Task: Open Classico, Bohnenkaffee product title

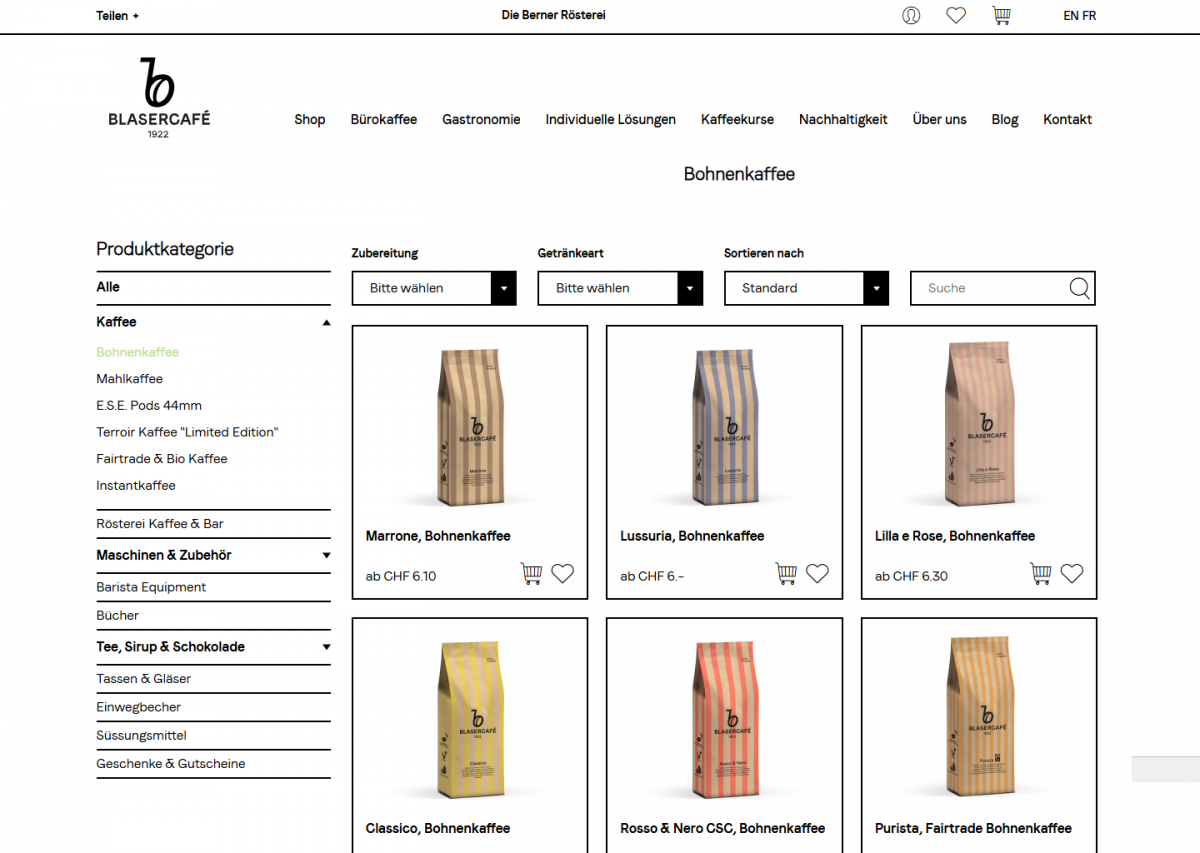Action: pyautogui.click(x=438, y=828)
